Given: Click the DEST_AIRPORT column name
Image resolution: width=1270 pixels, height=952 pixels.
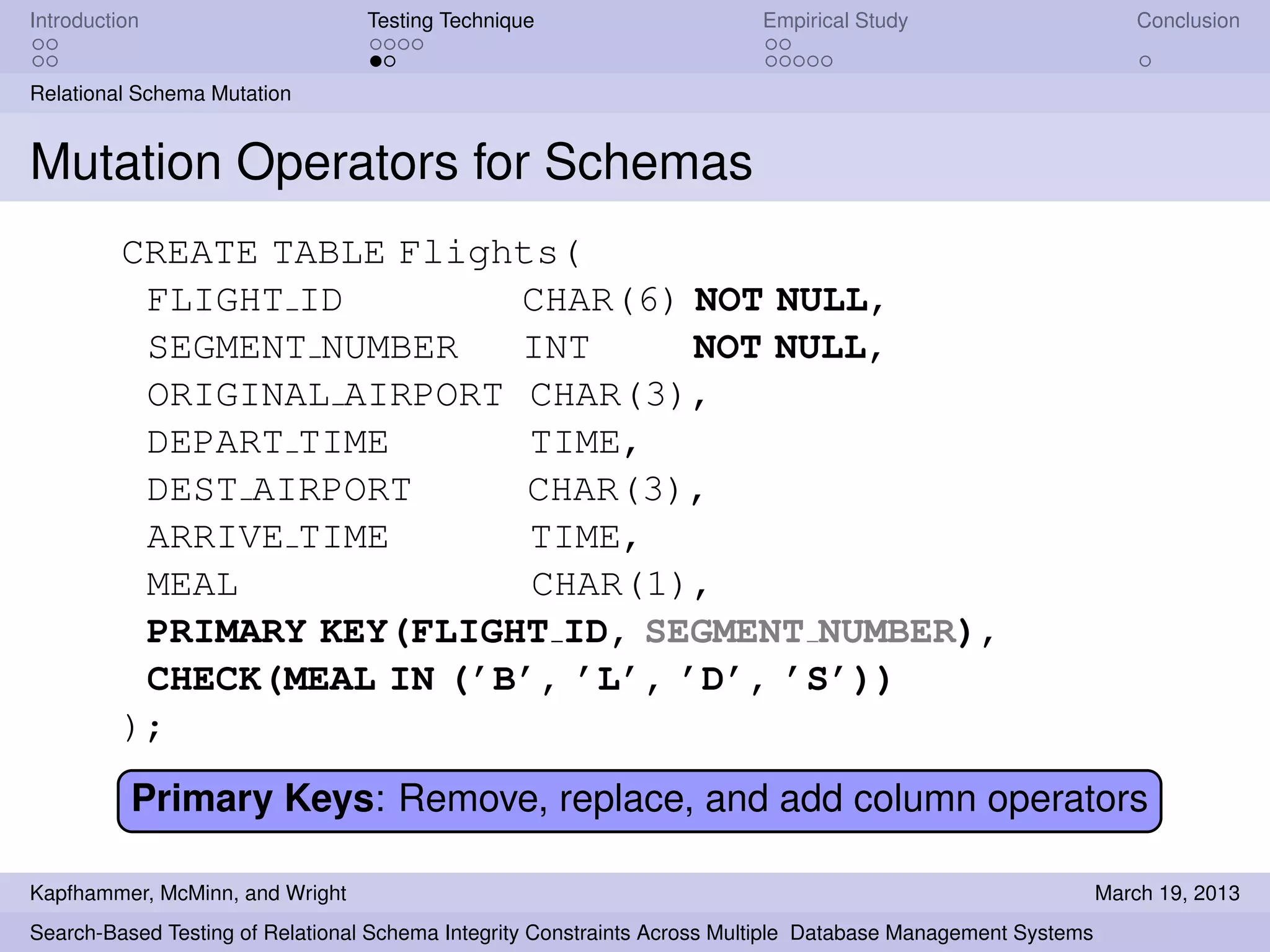Looking at the screenshot, I should 279,490.
